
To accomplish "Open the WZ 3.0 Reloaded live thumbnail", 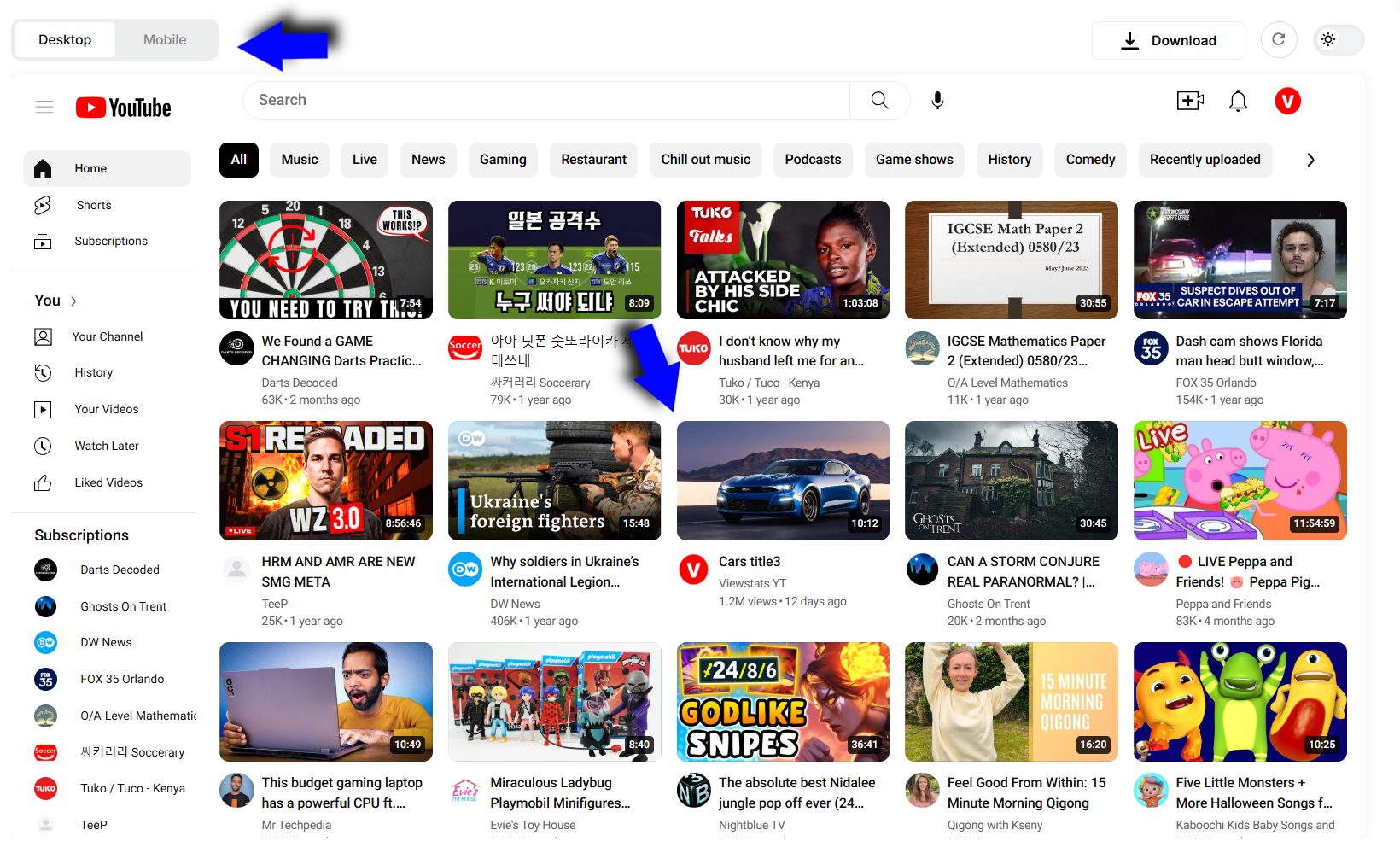I will tap(326, 481).
